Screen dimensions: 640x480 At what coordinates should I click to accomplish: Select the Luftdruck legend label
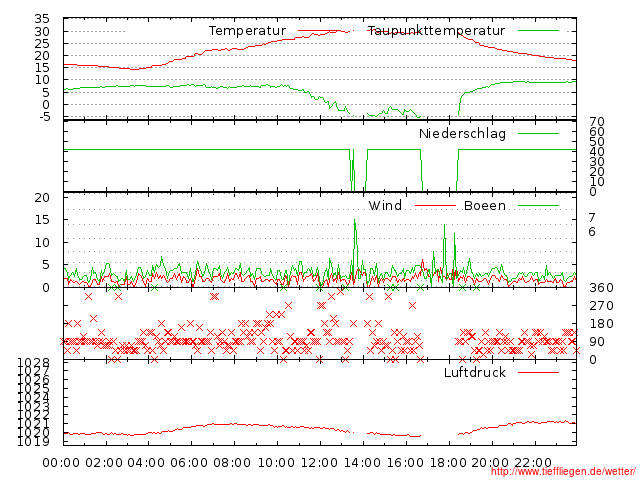pyautogui.click(x=475, y=372)
